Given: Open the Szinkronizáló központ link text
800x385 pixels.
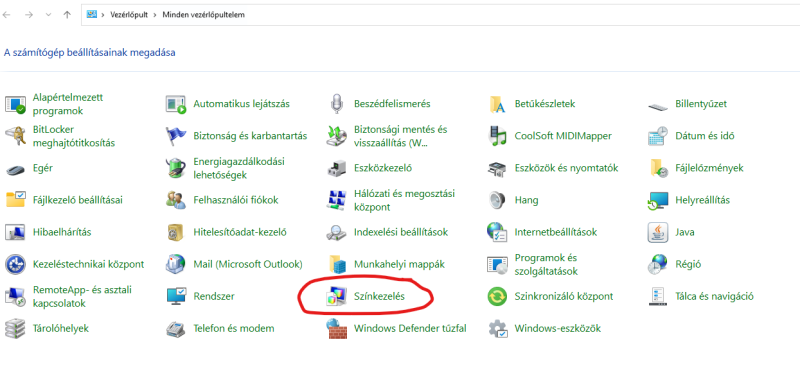Looking at the screenshot, I should (564, 296).
